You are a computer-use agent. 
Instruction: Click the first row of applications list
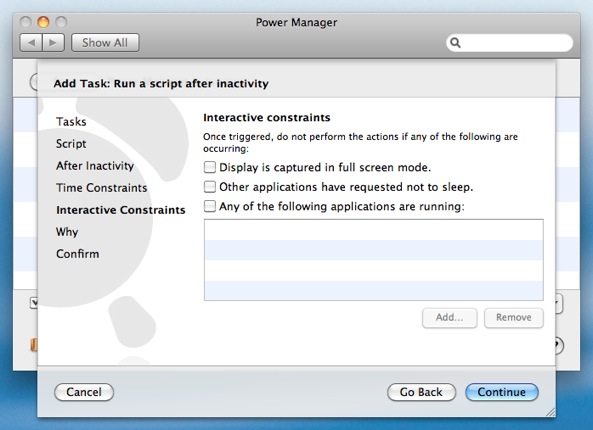pos(374,230)
